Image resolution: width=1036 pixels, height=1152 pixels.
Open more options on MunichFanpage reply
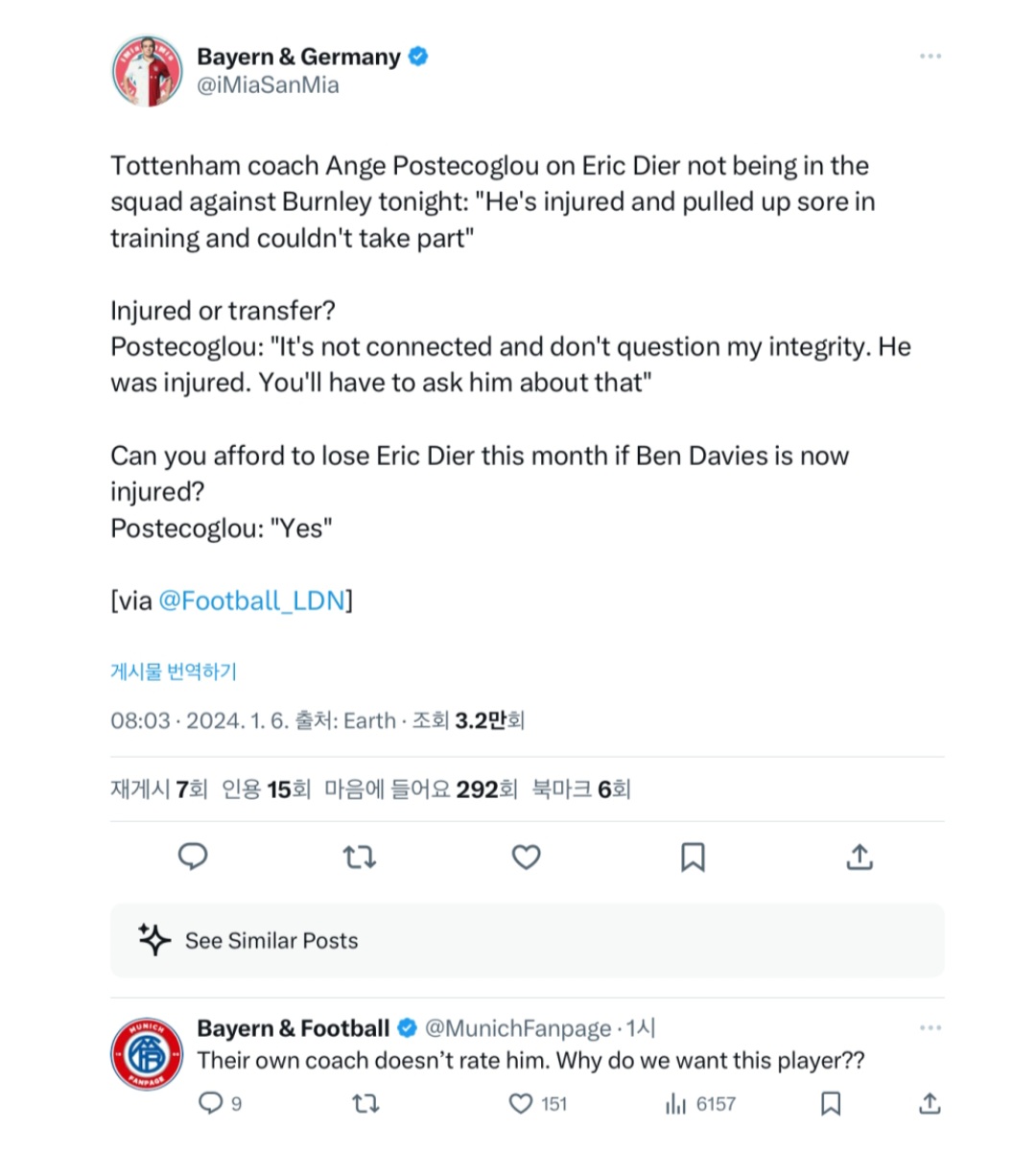930,1028
